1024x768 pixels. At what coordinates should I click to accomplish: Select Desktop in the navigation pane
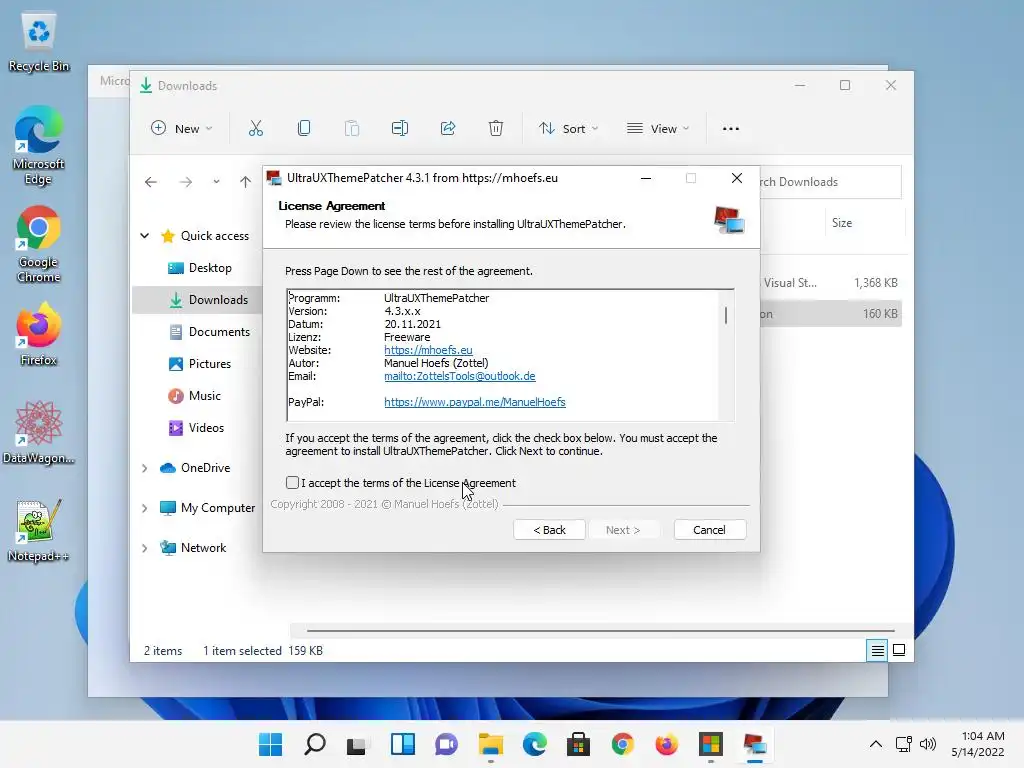[x=199, y=268]
